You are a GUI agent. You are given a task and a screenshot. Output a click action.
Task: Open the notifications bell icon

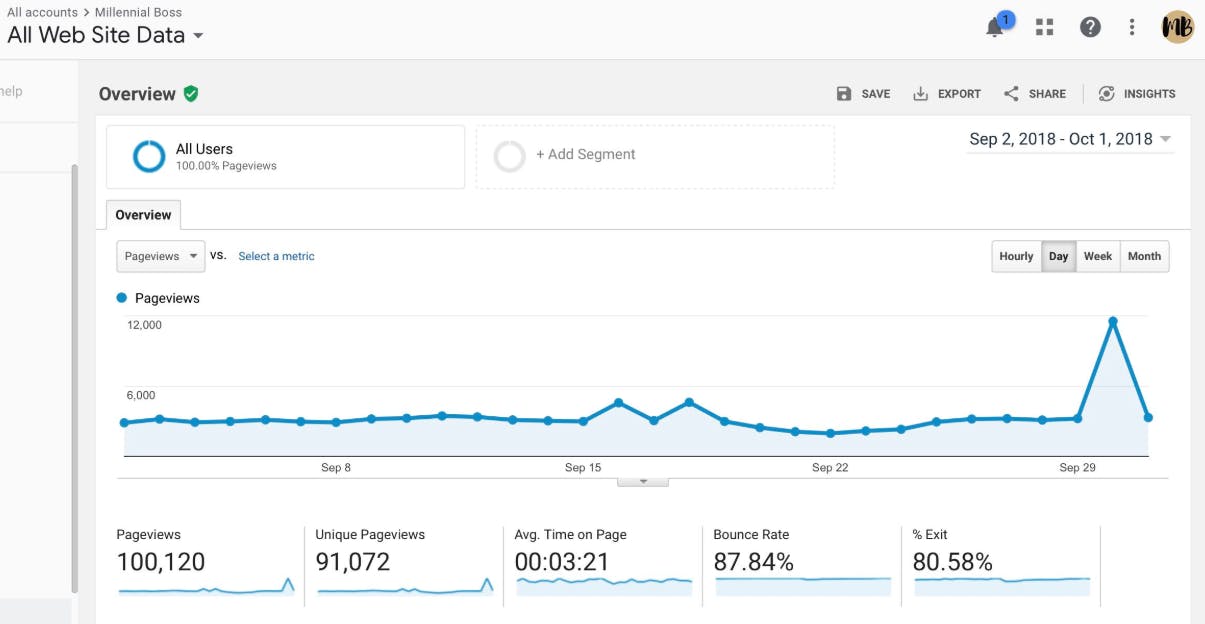pos(996,27)
